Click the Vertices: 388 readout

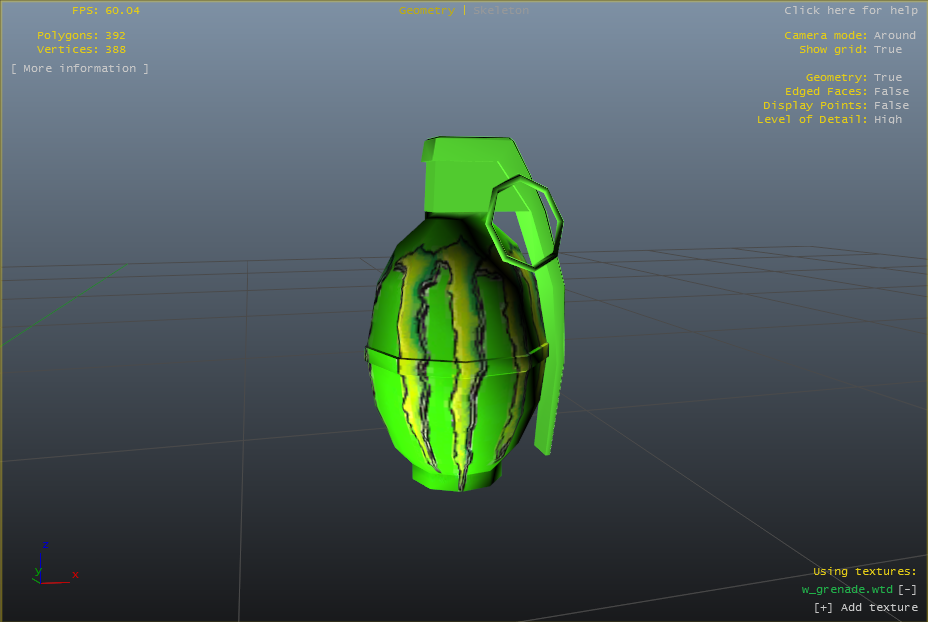point(81,50)
